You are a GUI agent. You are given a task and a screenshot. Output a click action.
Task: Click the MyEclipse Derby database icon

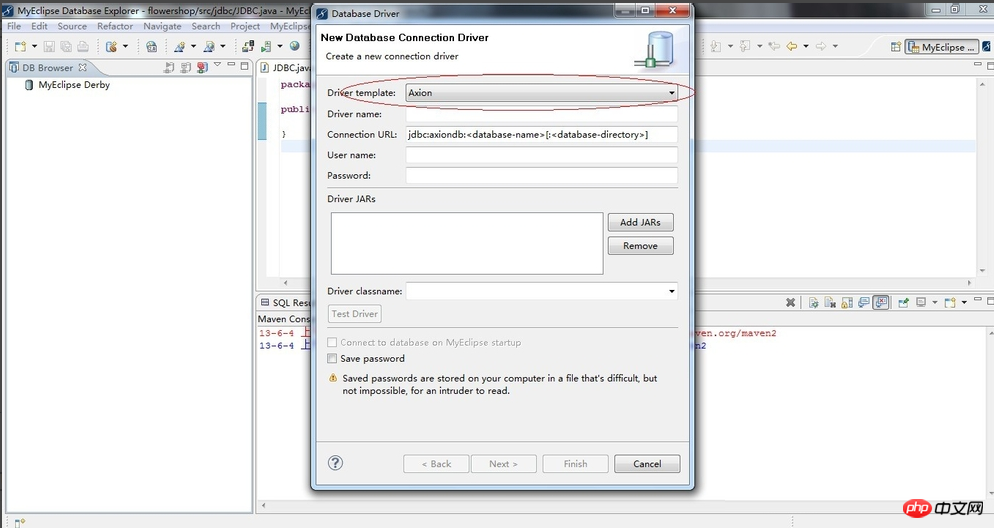(29, 86)
